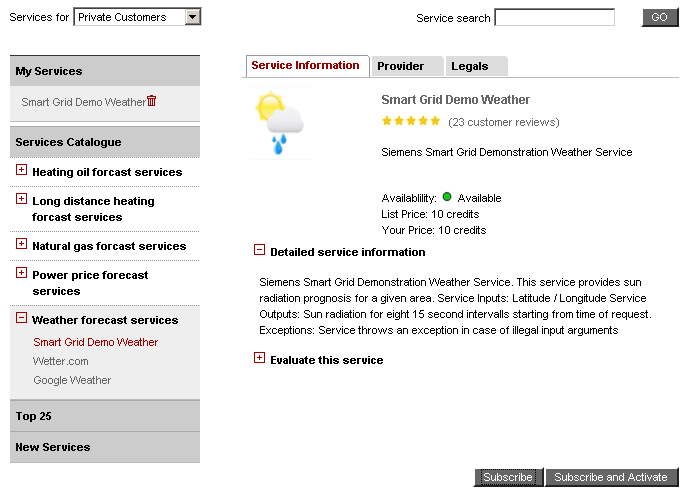This screenshot has height=492, width=683.
Task: Click the weather sun-and-rain service image
Action: coord(281,123)
